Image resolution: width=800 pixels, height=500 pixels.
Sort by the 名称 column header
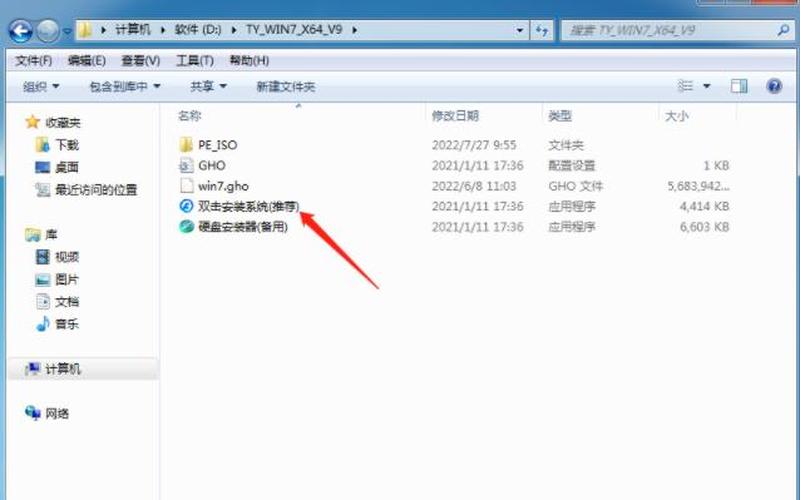tap(189, 116)
